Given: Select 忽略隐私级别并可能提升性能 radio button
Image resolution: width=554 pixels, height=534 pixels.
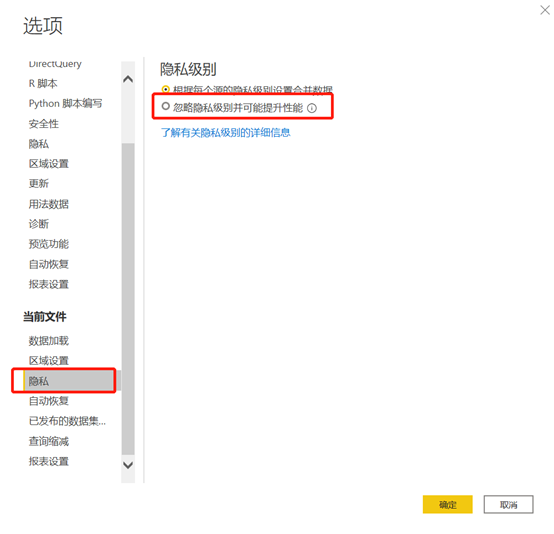Looking at the screenshot, I should (166, 106).
